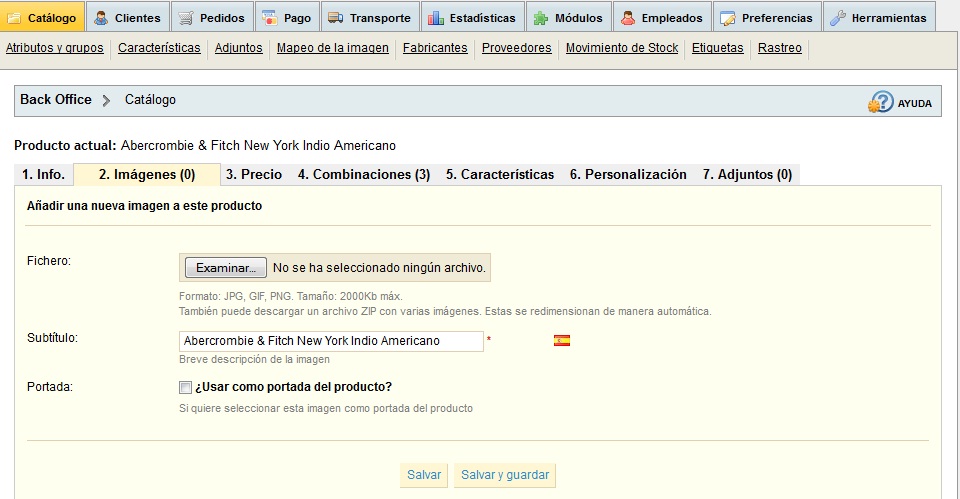
Task: Switch to the 6. Personalización tab
Action: click(628, 174)
